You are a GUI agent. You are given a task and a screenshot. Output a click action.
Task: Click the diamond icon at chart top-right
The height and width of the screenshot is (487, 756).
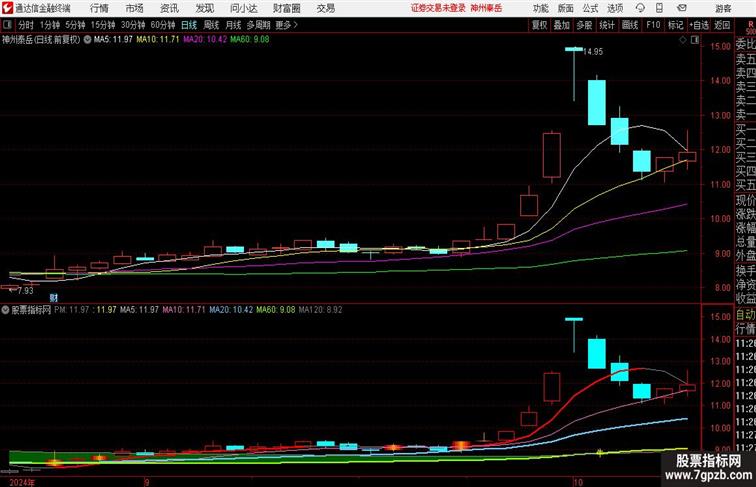point(683,40)
